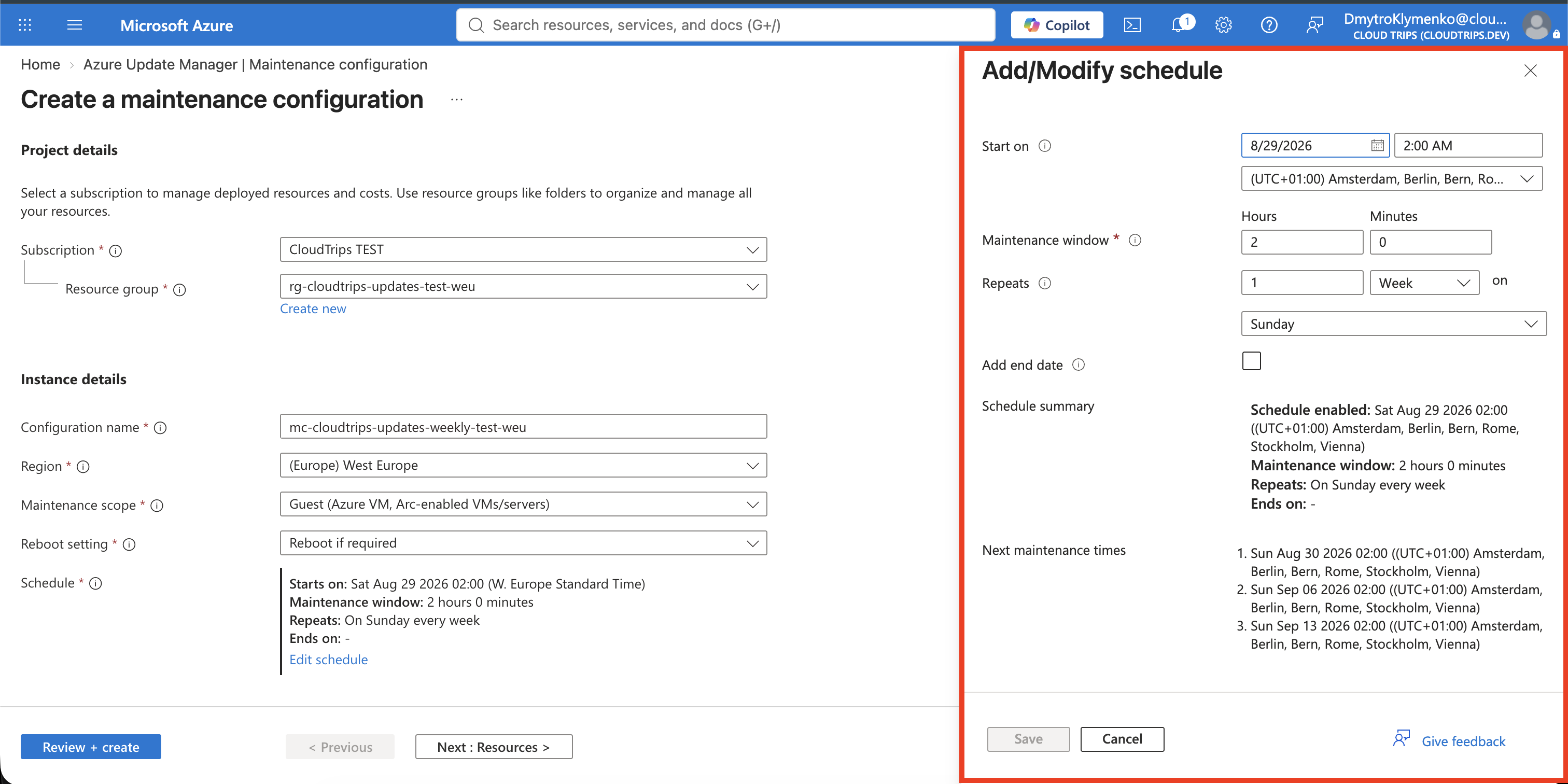
Task: Open the Resource group dropdown
Action: (x=523, y=286)
